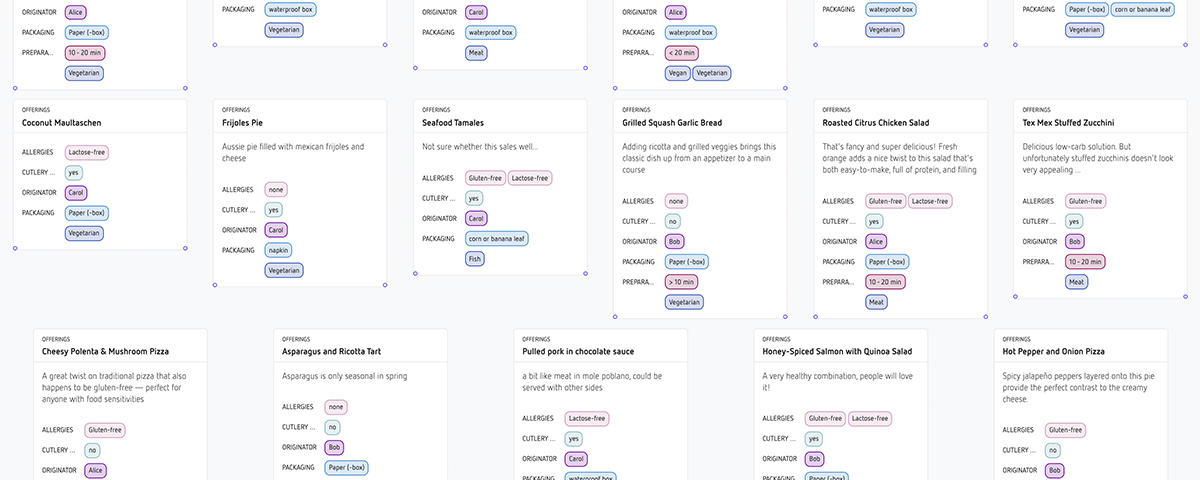1200x480 pixels.
Task: Click the Seafood Tamales card heading
Action: click(x=453, y=123)
